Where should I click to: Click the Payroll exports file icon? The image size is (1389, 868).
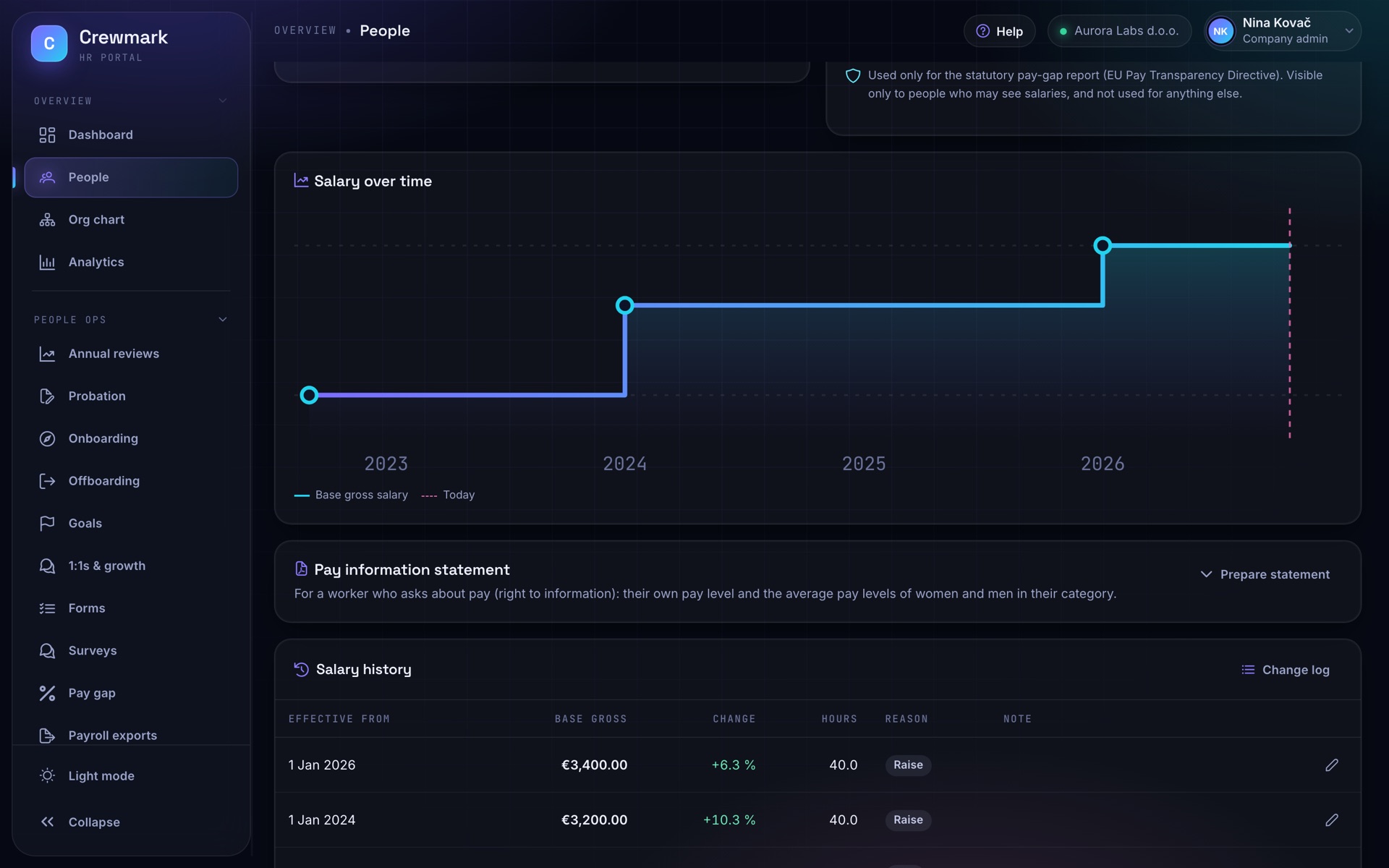(x=47, y=736)
